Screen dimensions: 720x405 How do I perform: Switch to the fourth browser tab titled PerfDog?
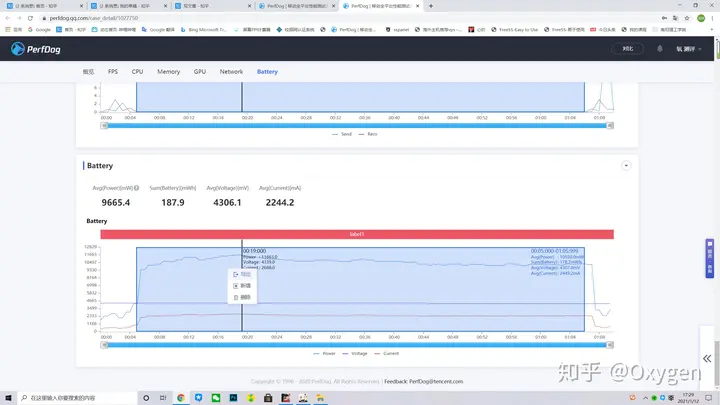(x=296, y=6)
